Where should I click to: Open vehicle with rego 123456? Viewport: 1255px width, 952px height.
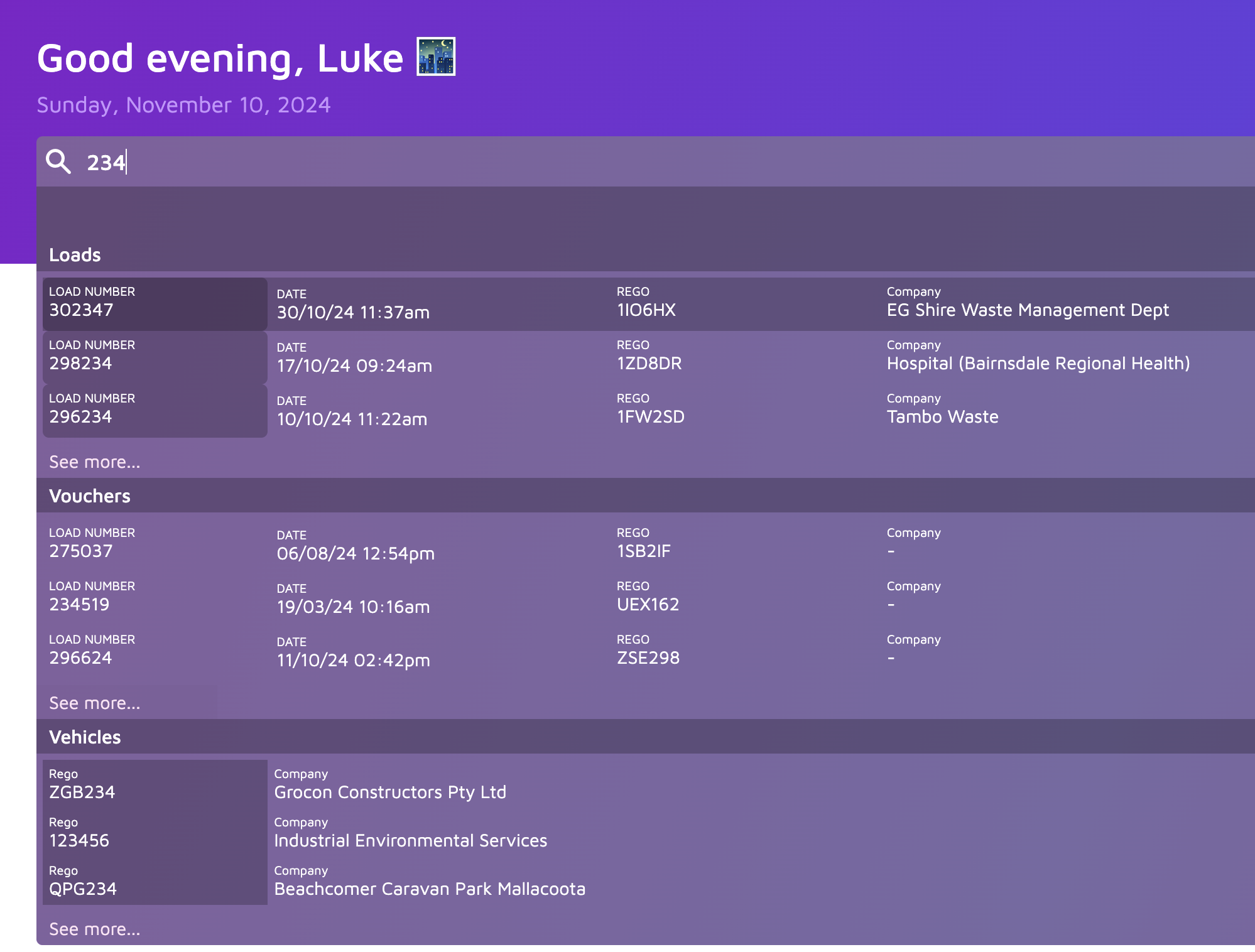pos(155,833)
